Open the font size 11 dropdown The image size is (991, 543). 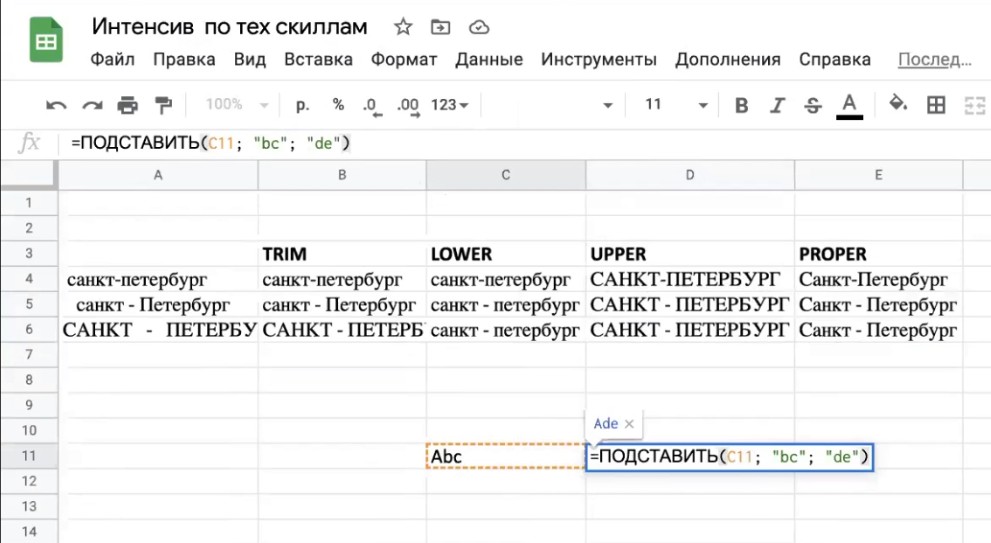pyautogui.click(x=675, y=105)
